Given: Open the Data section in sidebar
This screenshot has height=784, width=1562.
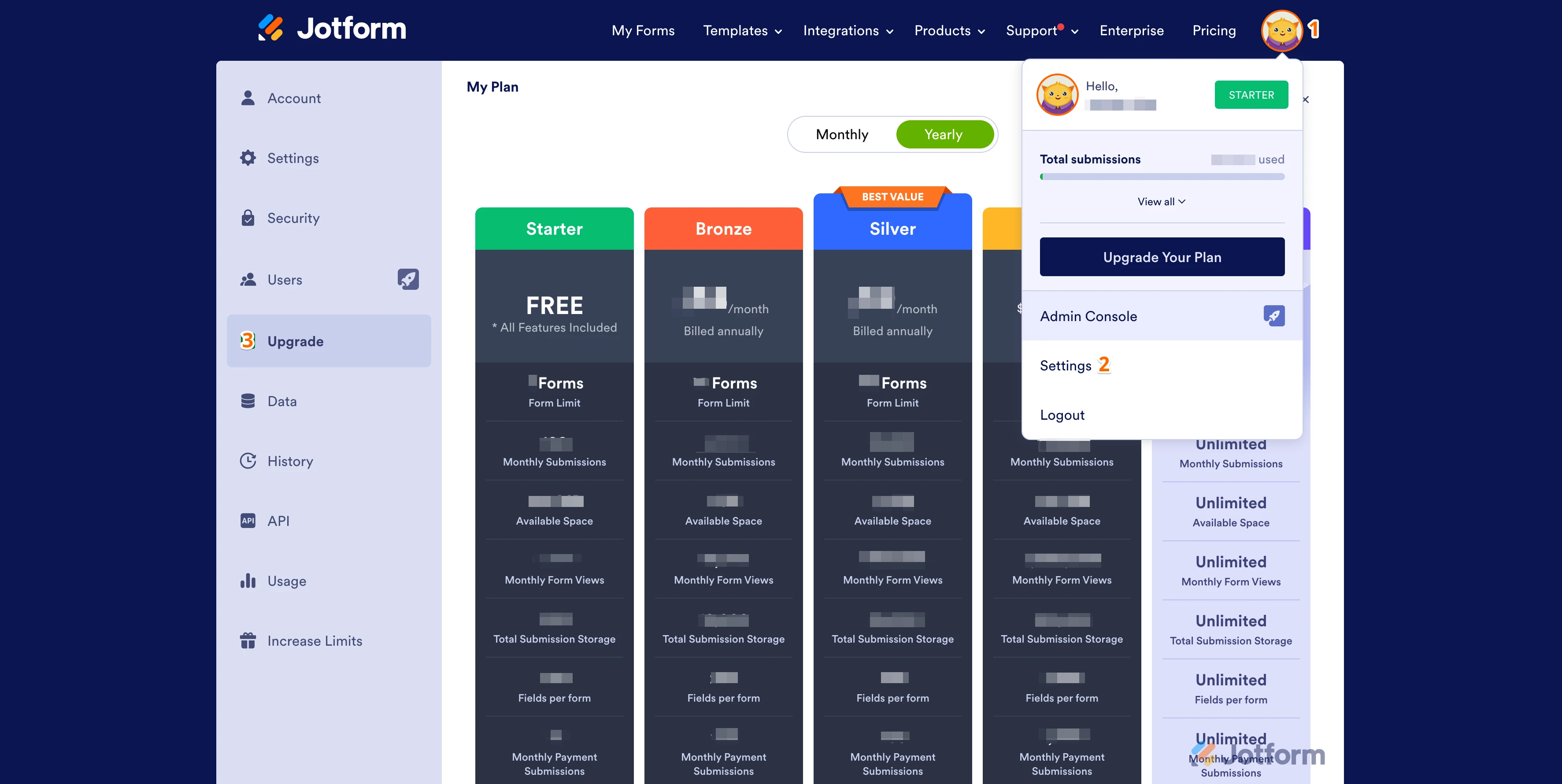Looking at the screenshot, I should (x=329, y=401).
